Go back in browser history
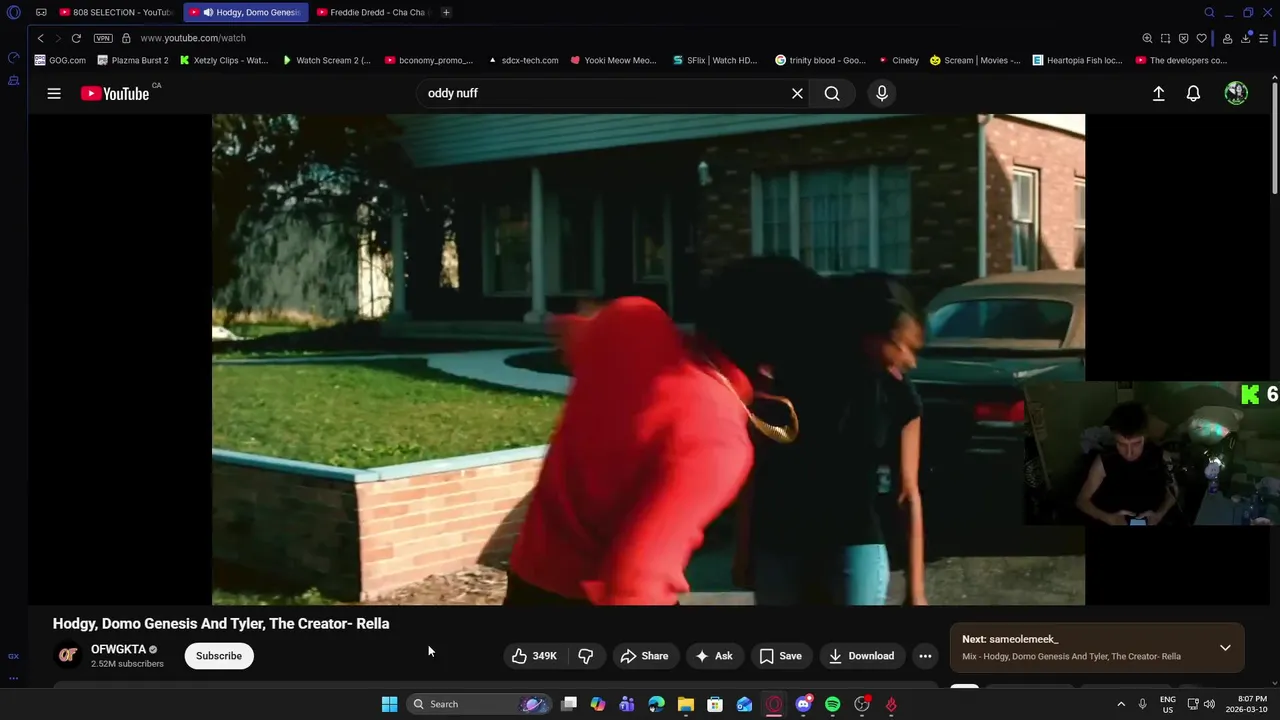The height and width of the screenshot is (720, 1280). 40,38
